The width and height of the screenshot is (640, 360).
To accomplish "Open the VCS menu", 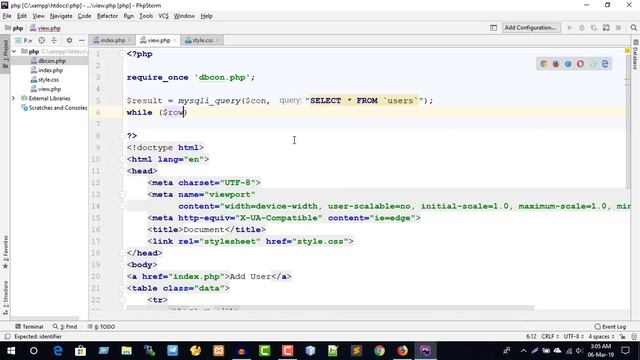I will coord(163,16).
